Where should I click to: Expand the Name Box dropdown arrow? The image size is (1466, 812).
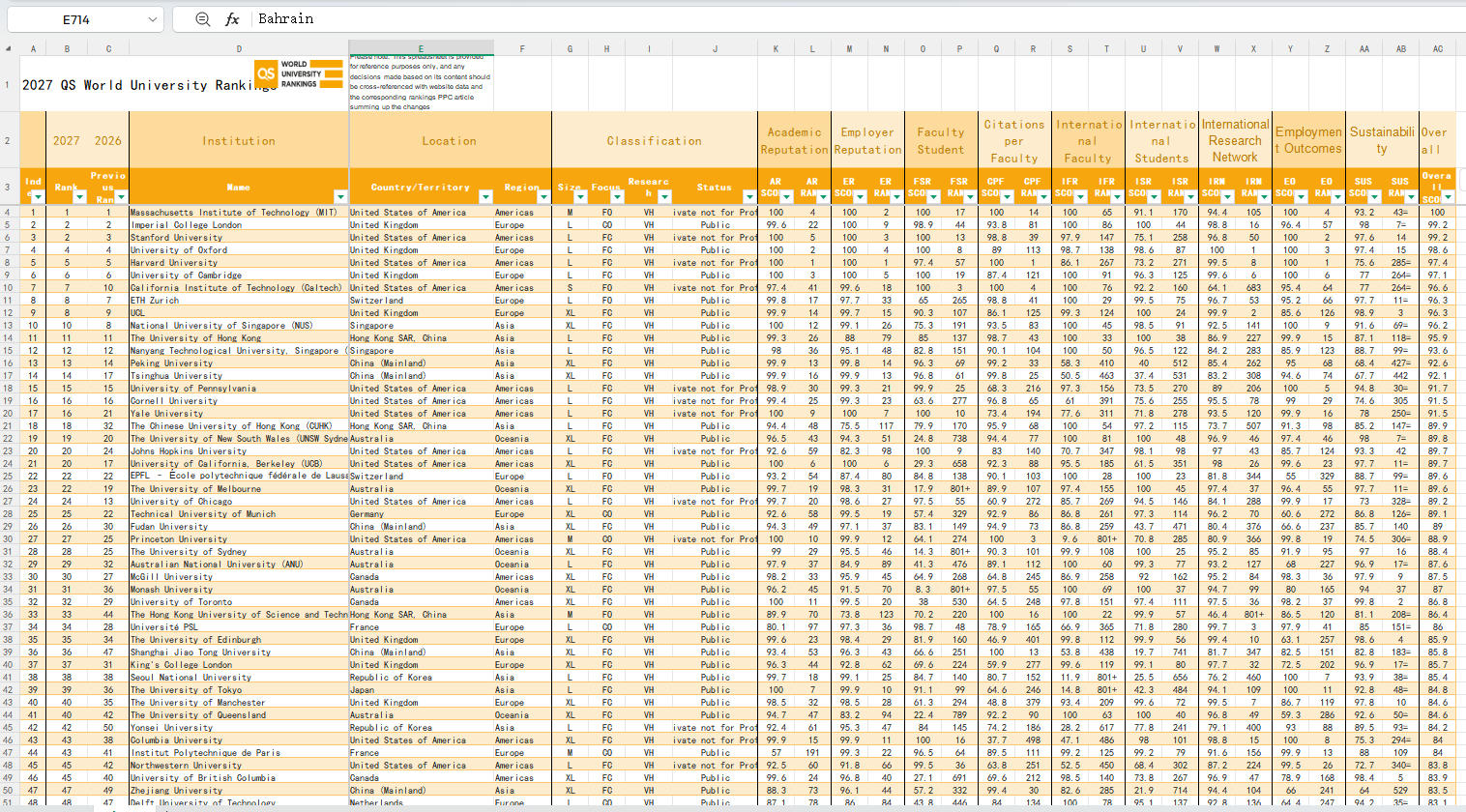(153, 19)
